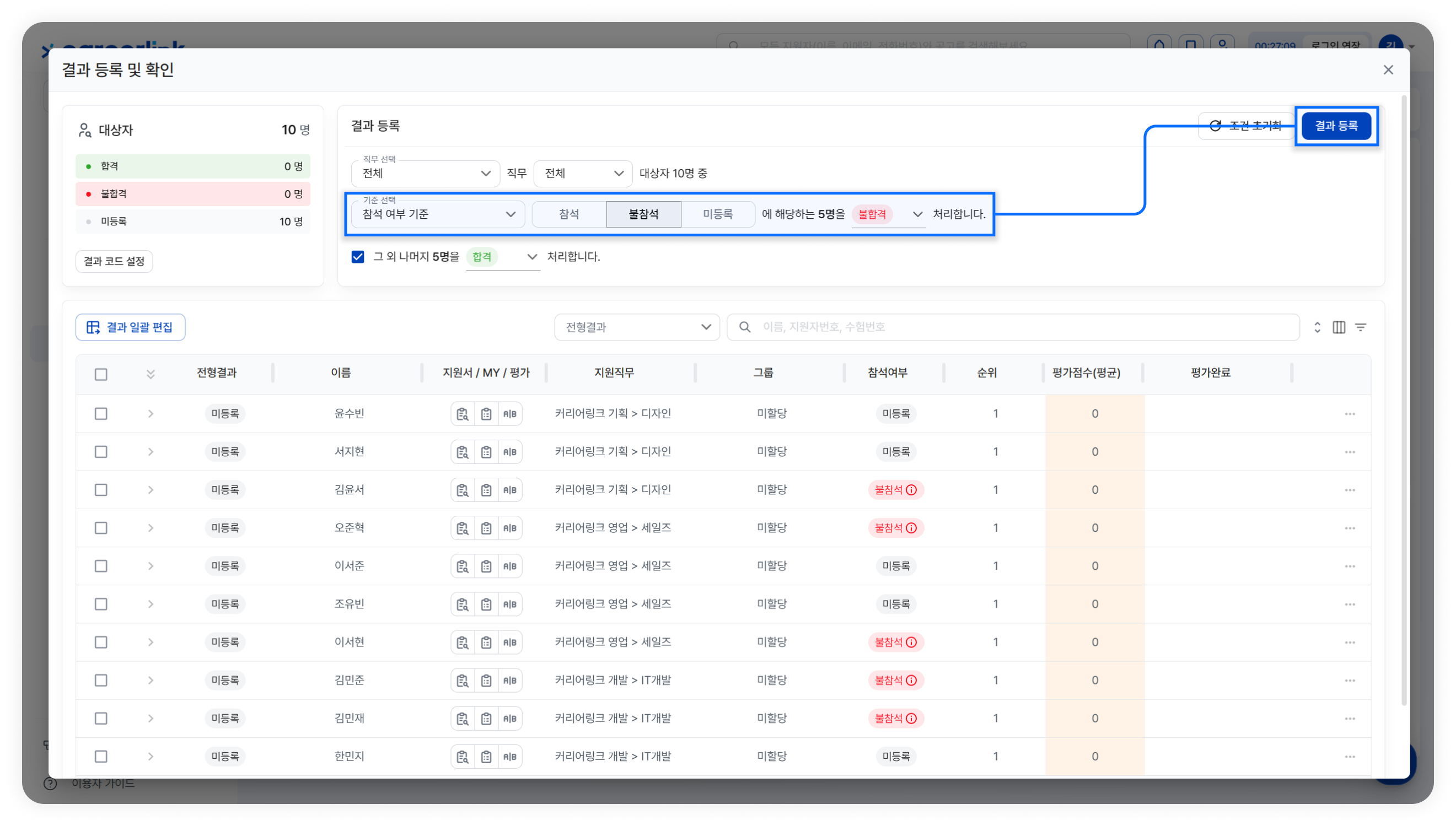This screenshot has width=1456, height=826.
Task: Select the 참석 segment
Action: (569, 214)
